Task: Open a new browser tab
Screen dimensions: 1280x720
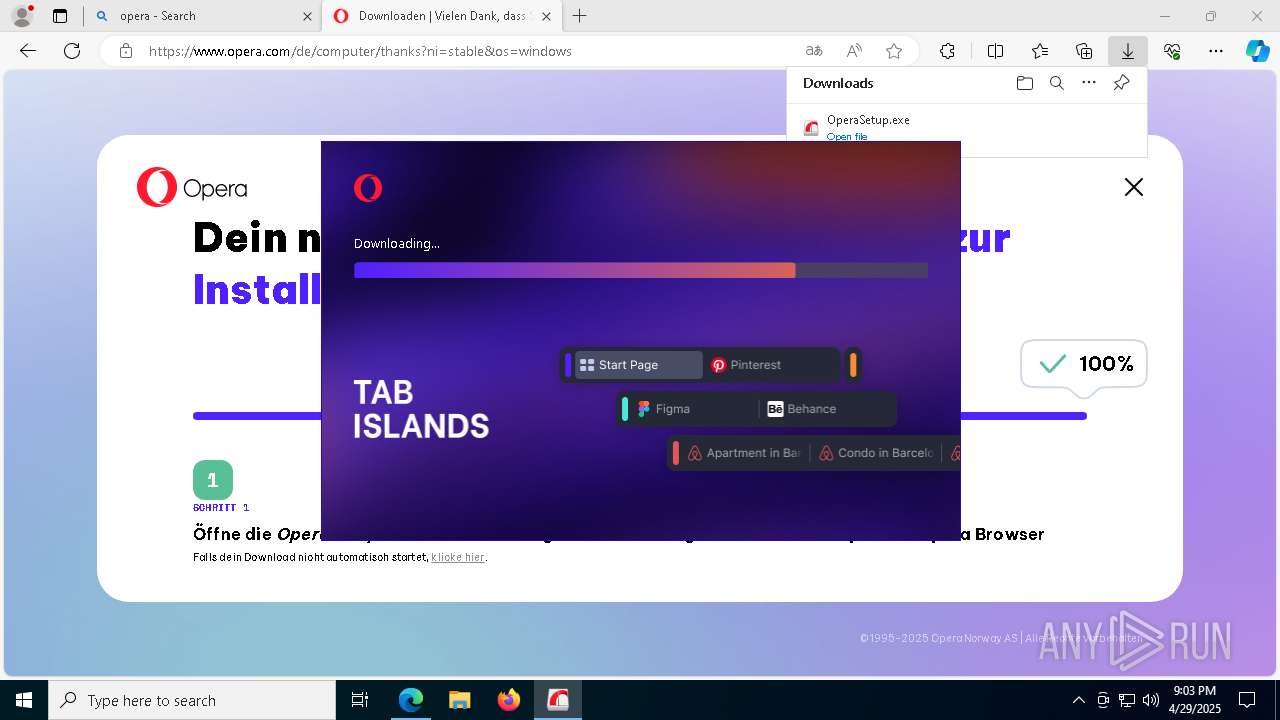Action: (x=580, y=16)
